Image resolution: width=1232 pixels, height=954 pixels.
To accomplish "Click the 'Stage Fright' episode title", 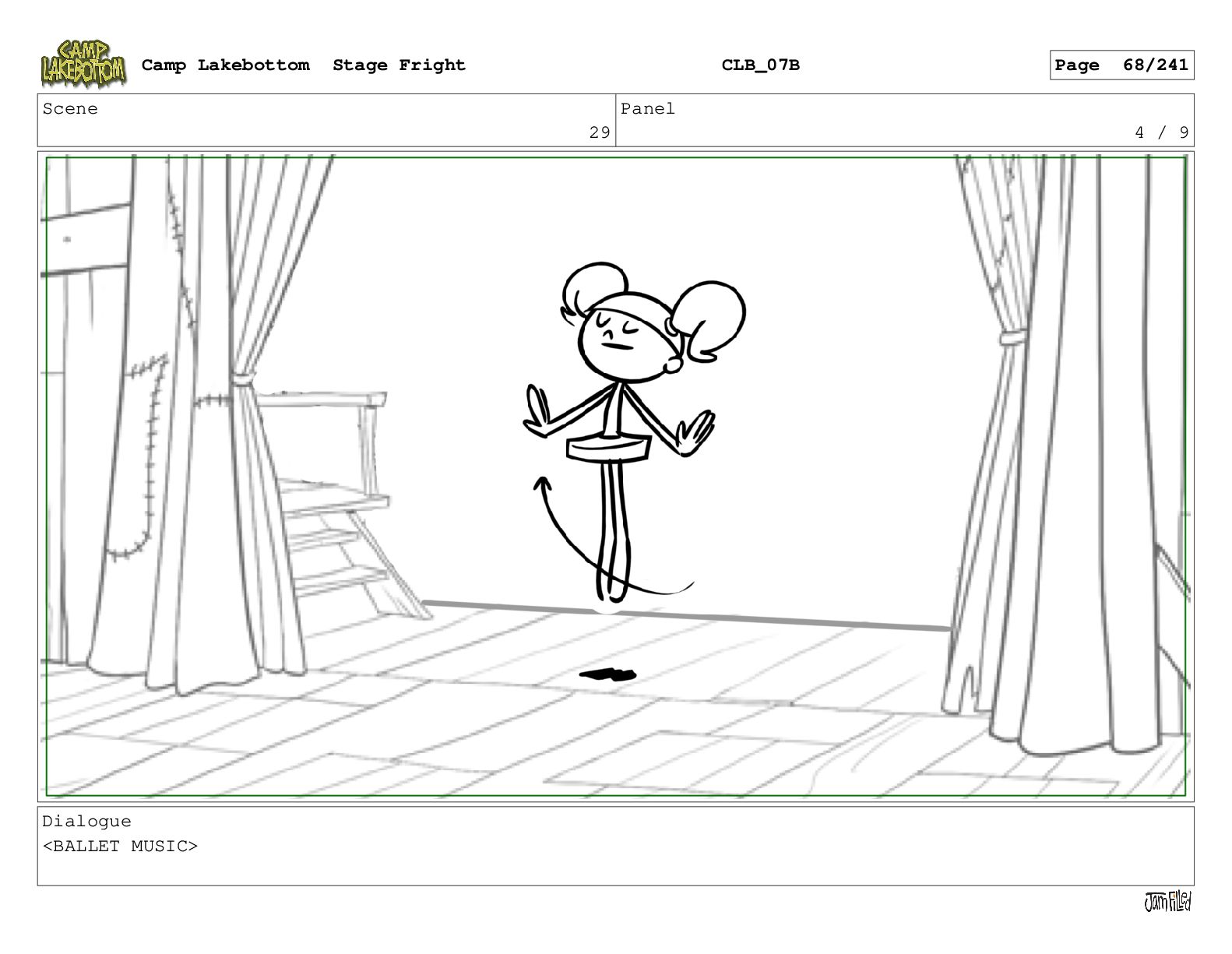I will point(399,65).
